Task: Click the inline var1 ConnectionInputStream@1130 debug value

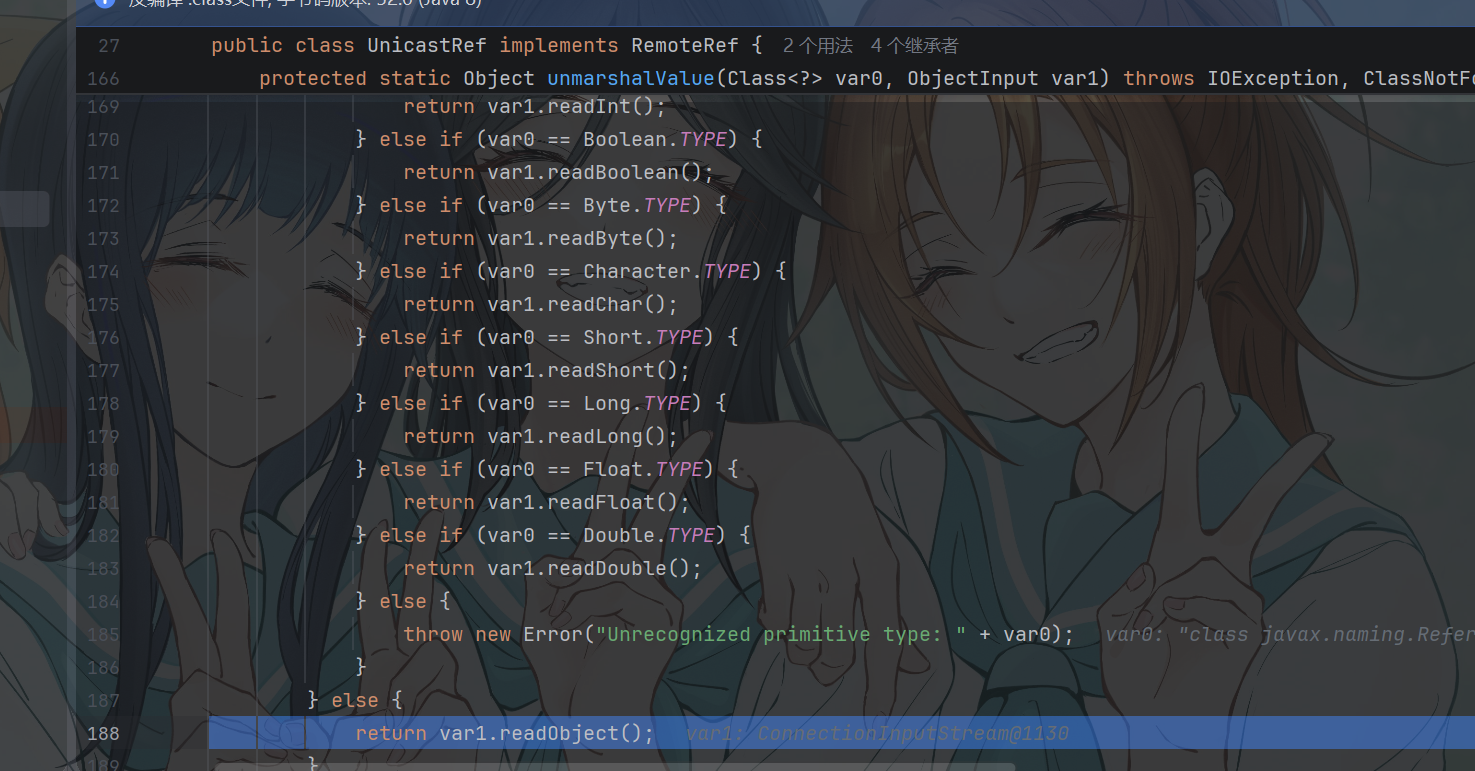Action: tap(877, 733)
